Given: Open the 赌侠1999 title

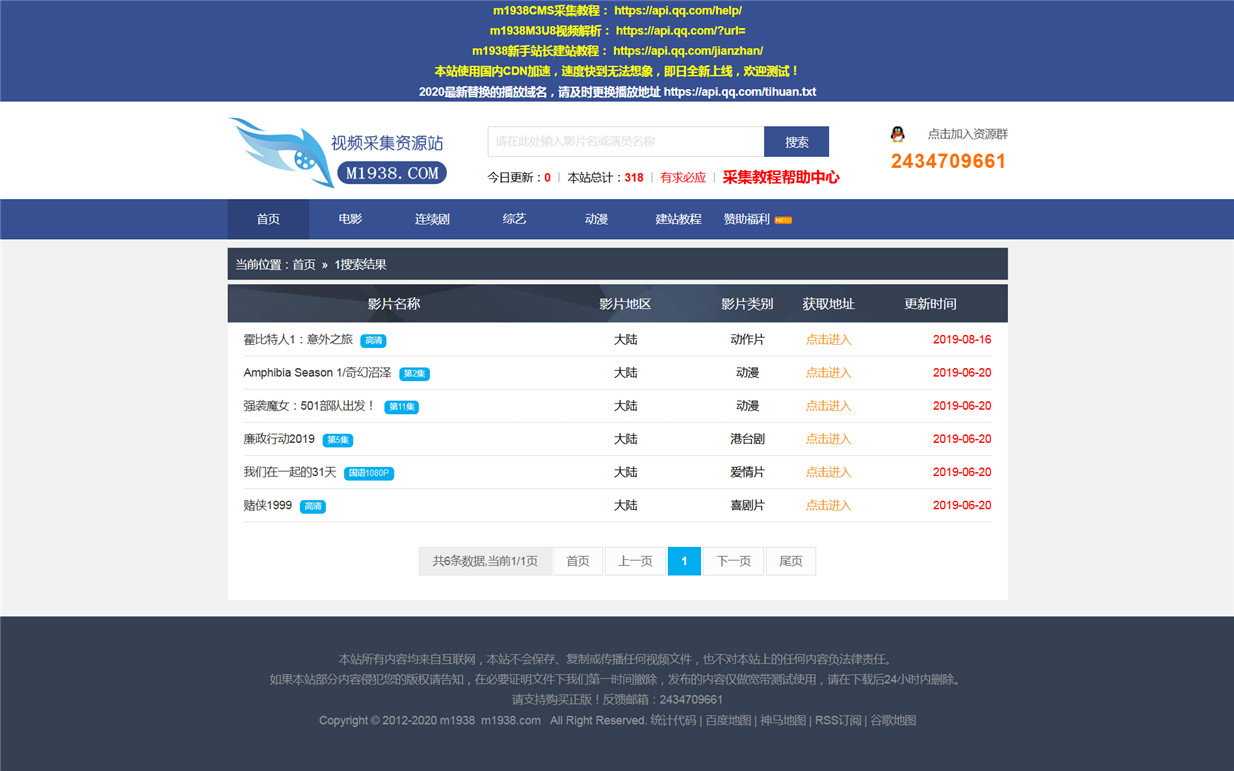Looking at the screenshot, I should coord(268,505).
